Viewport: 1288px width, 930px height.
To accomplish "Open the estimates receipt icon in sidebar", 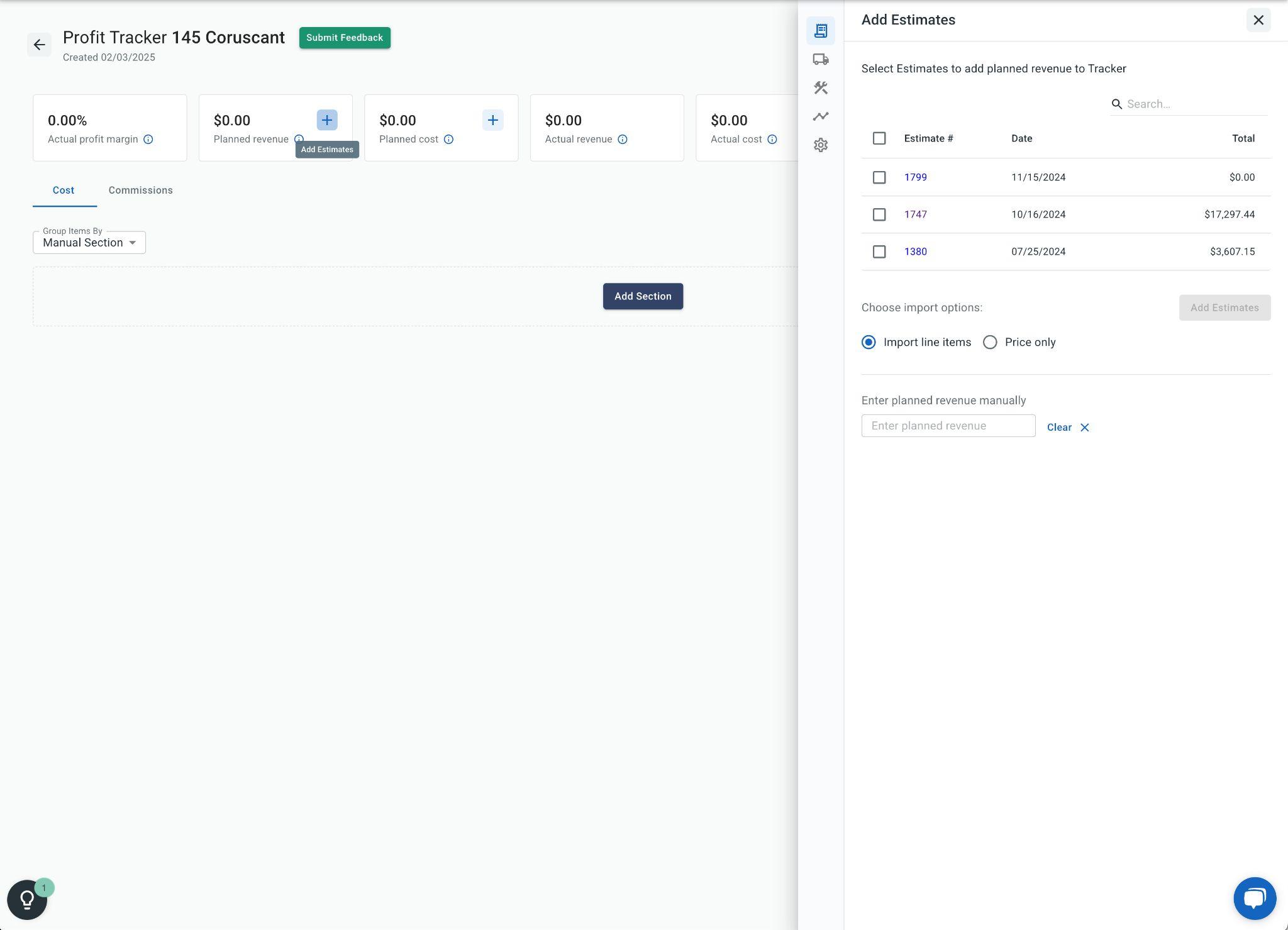I will [820, 31].
